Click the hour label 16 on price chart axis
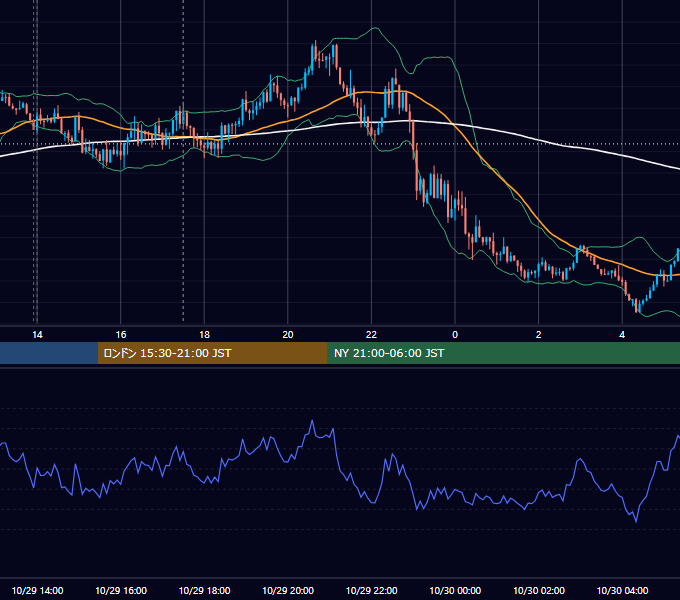Viewport: 680px width, 600px height. click(121, 335)
